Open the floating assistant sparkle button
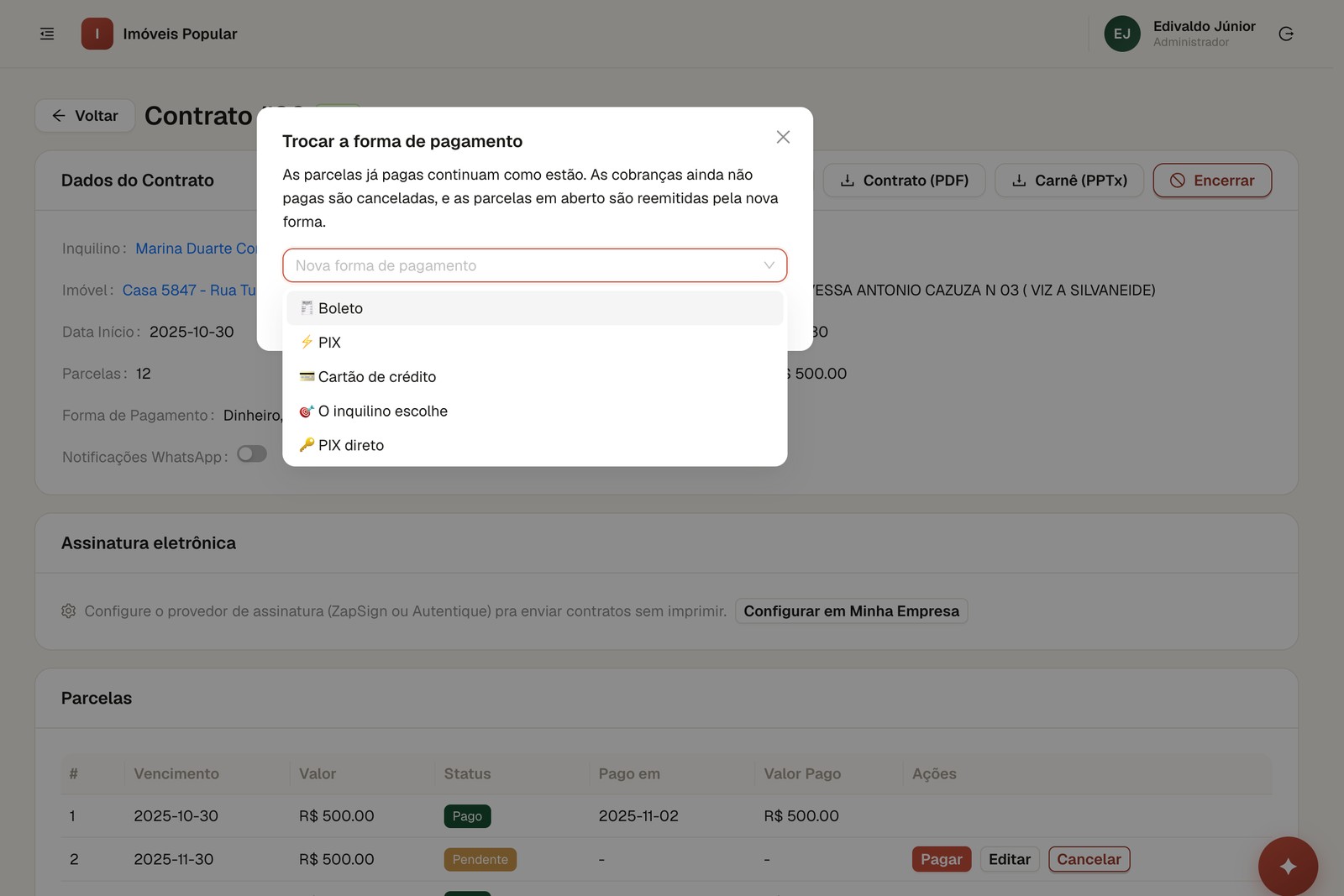This screenshot has height=896, width=1344. click(x=1288, y=866)
